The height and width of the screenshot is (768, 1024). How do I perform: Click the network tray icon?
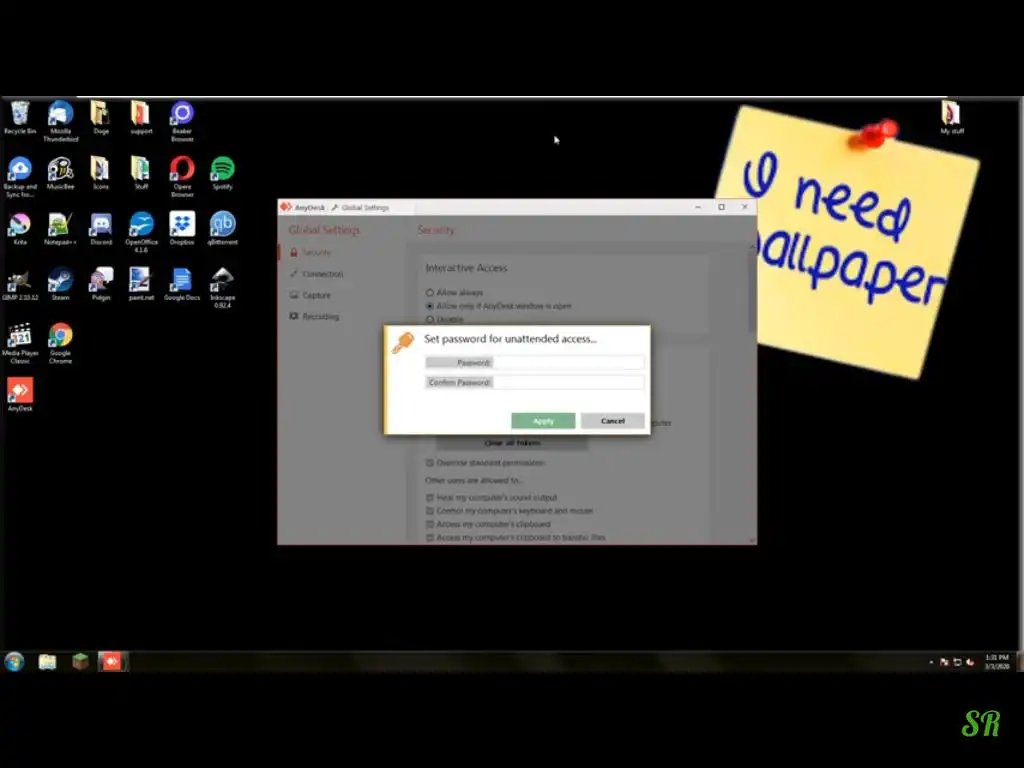957,662
